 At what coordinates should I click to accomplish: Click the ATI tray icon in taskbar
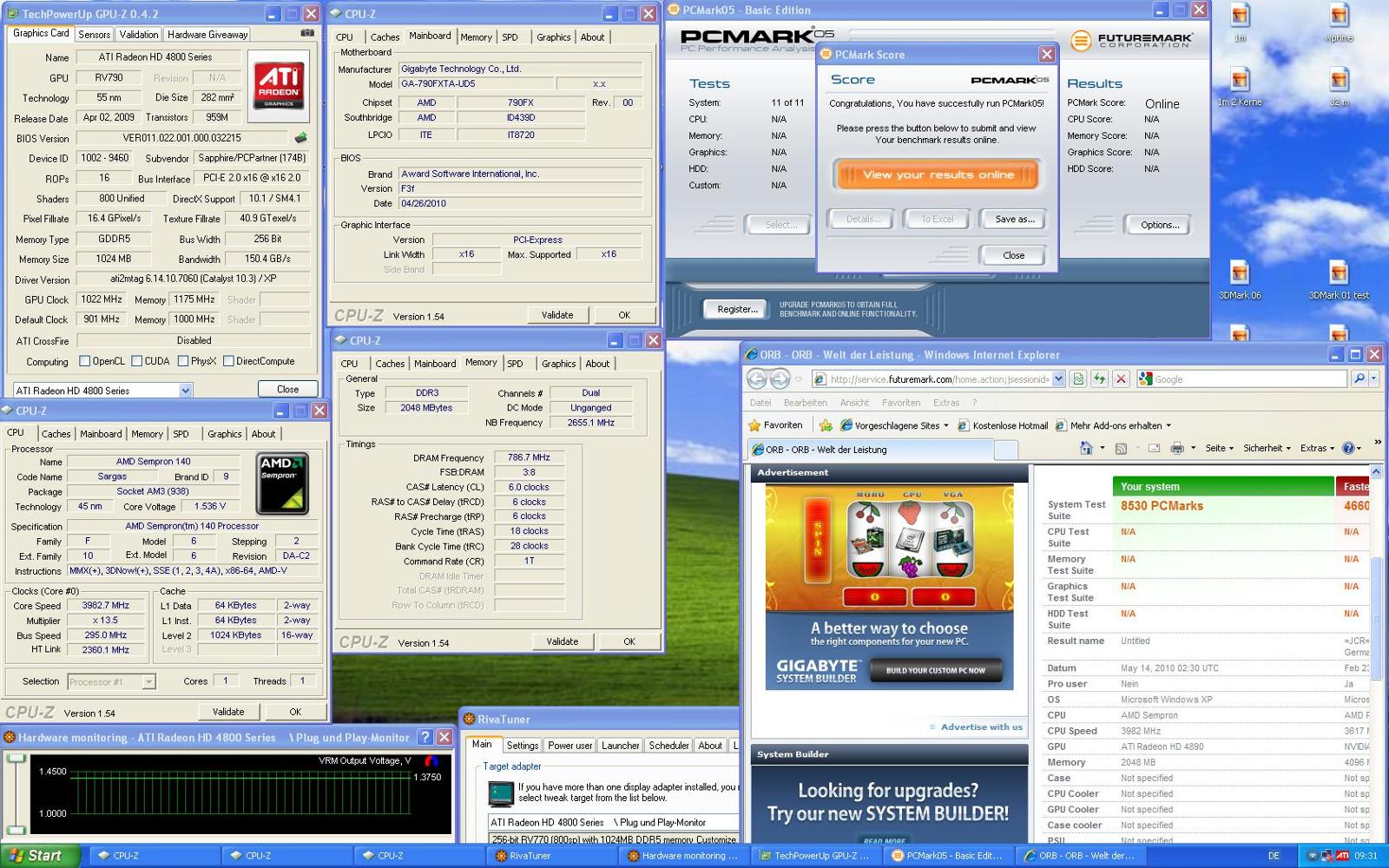tap(1342, 856)
